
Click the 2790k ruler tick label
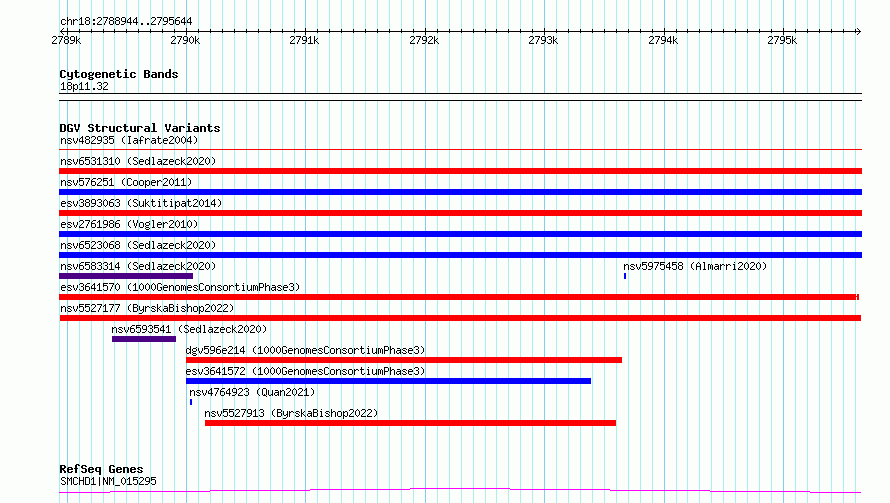tap(185, 40)
